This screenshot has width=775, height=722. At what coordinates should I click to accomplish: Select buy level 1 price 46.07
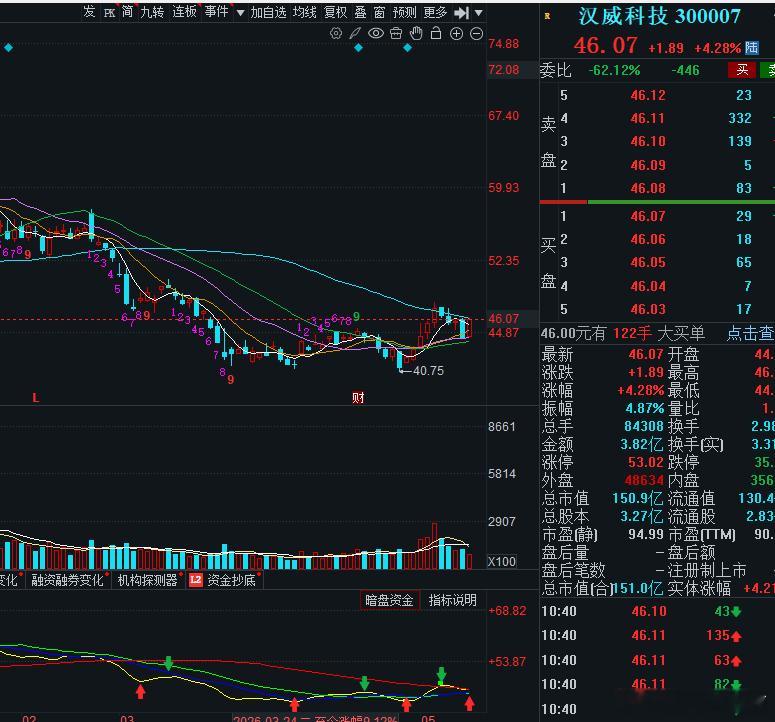(x=648, y=216)
